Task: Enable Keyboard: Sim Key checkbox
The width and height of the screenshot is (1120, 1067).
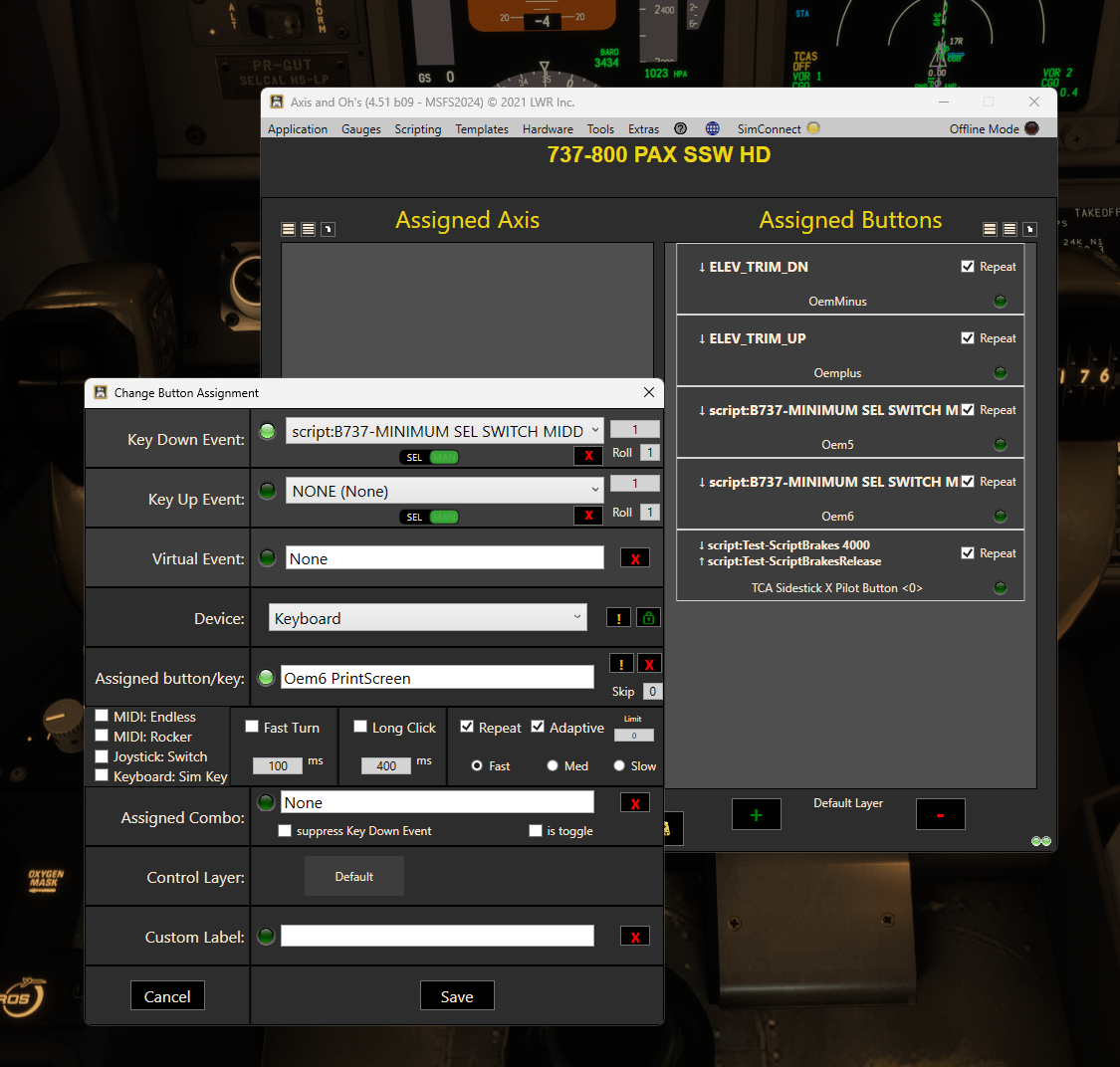Action: [x=102, y=775]
